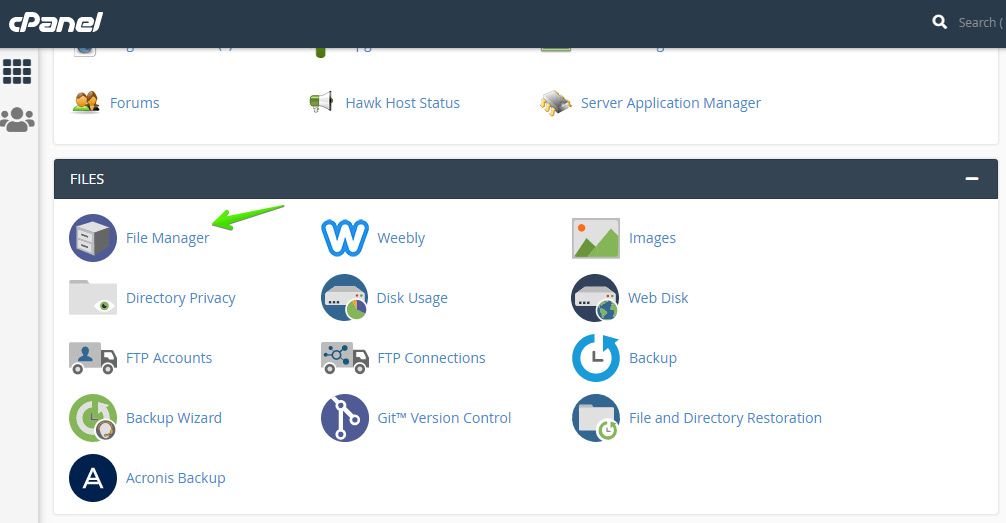Click File and Directory Restoration icon

596,418
